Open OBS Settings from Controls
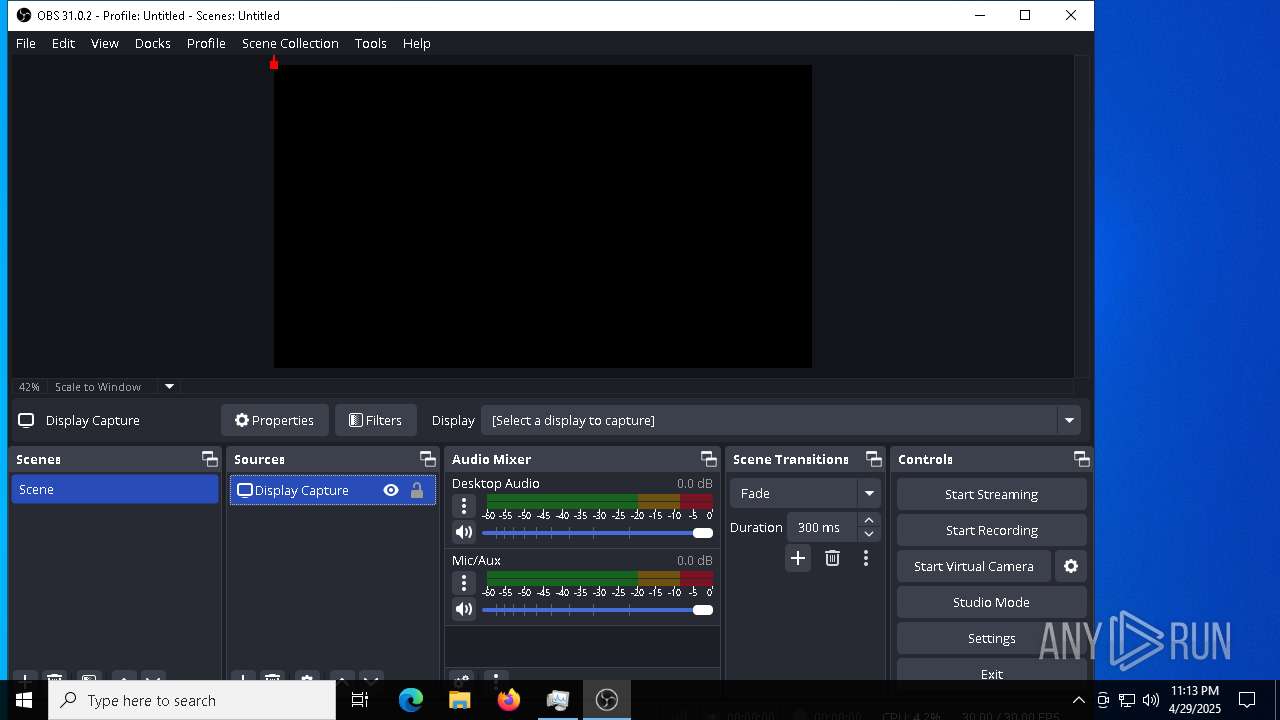 pyautogui.click(x=991, y=638)
